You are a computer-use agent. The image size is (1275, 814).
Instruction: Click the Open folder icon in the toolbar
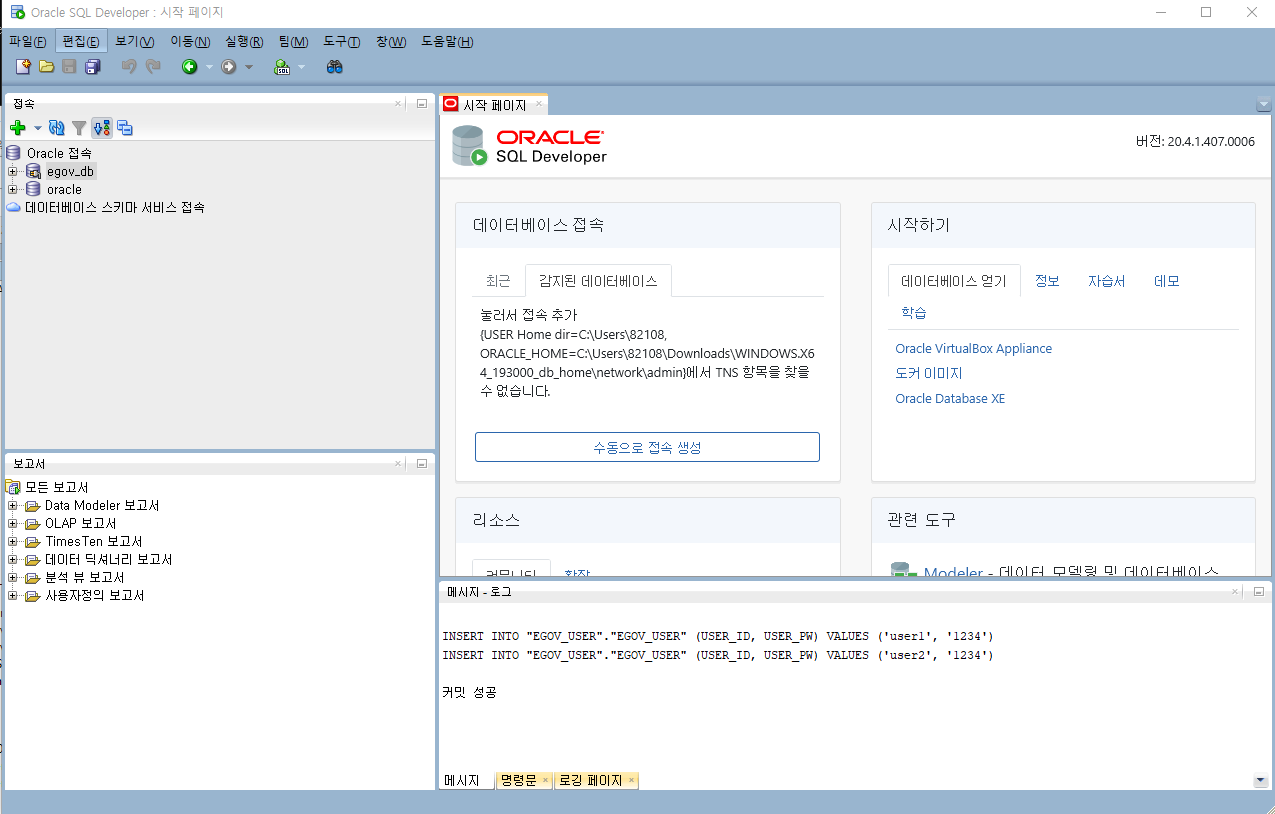point(46,67)
